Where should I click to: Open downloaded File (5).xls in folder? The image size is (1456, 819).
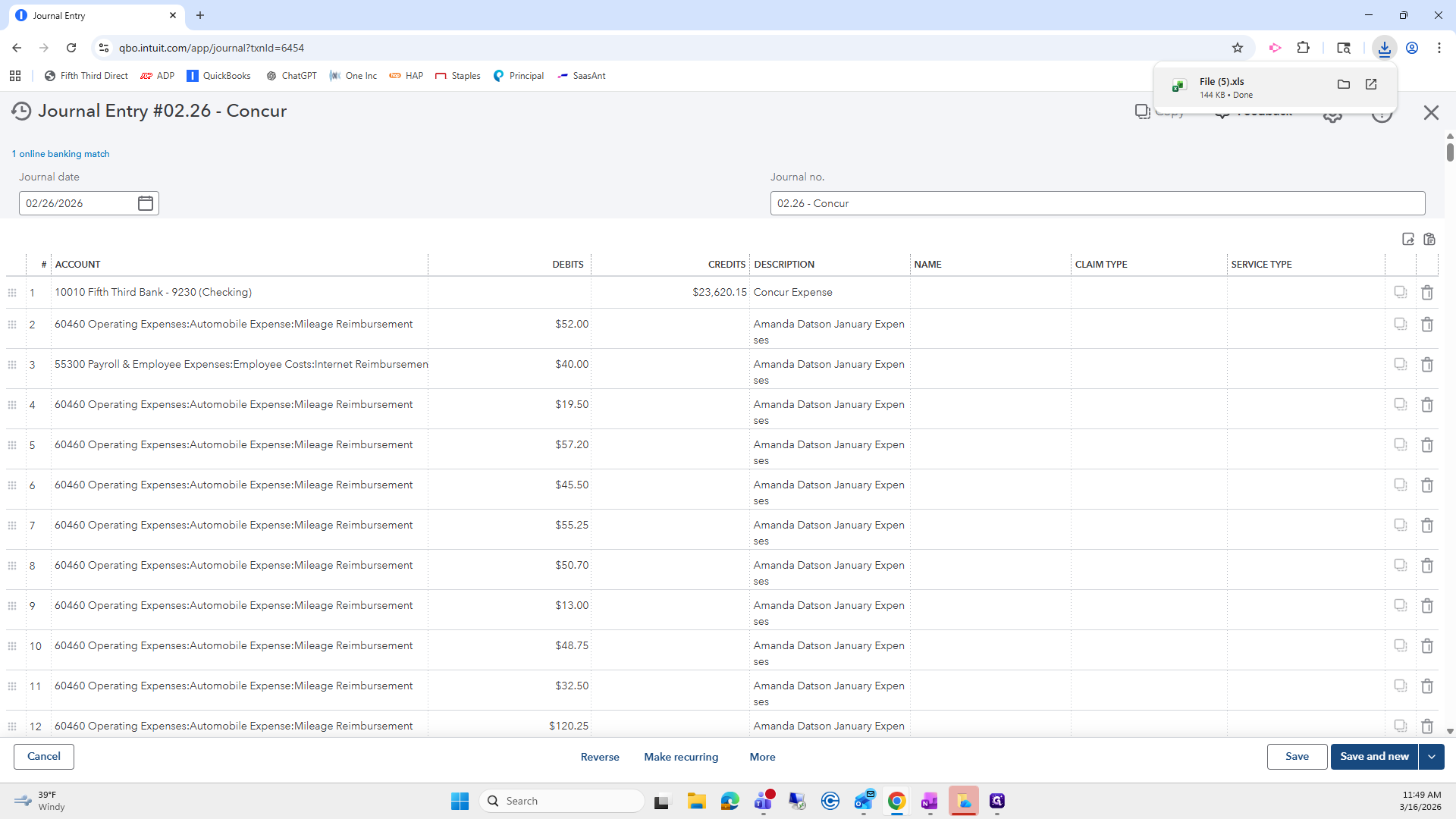click(1343, 85)
